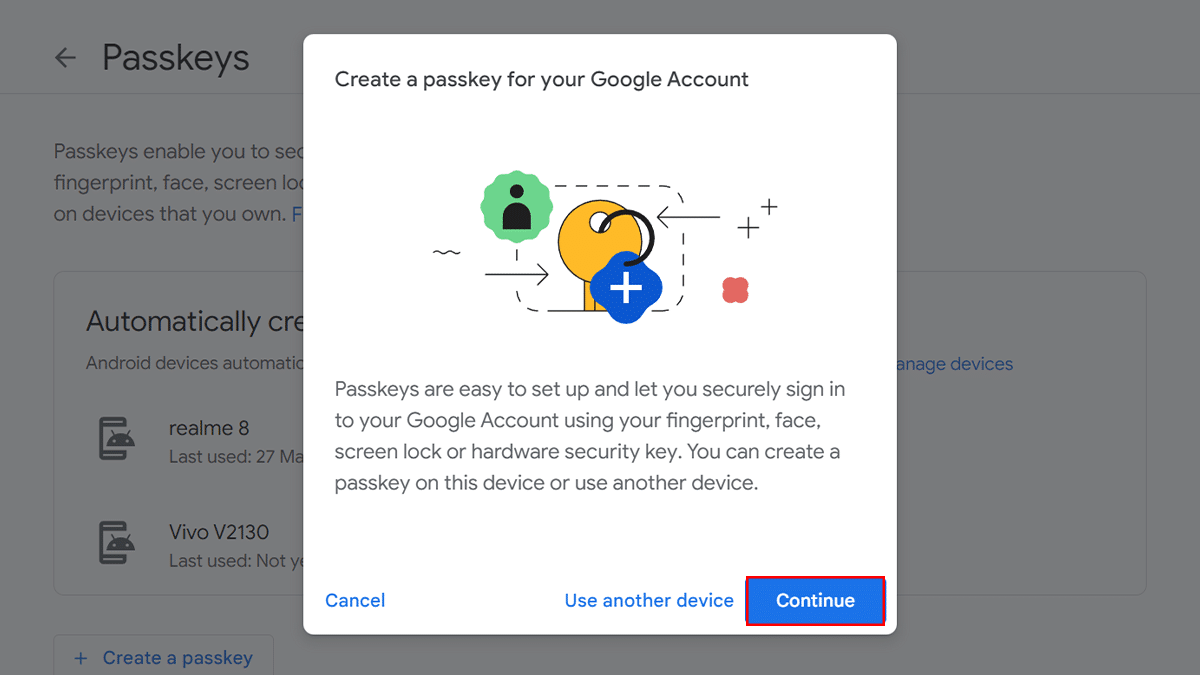Viewport: 1200px width, 675px height.
Task: Choose Use another device
Action: [x=649, y=600]
